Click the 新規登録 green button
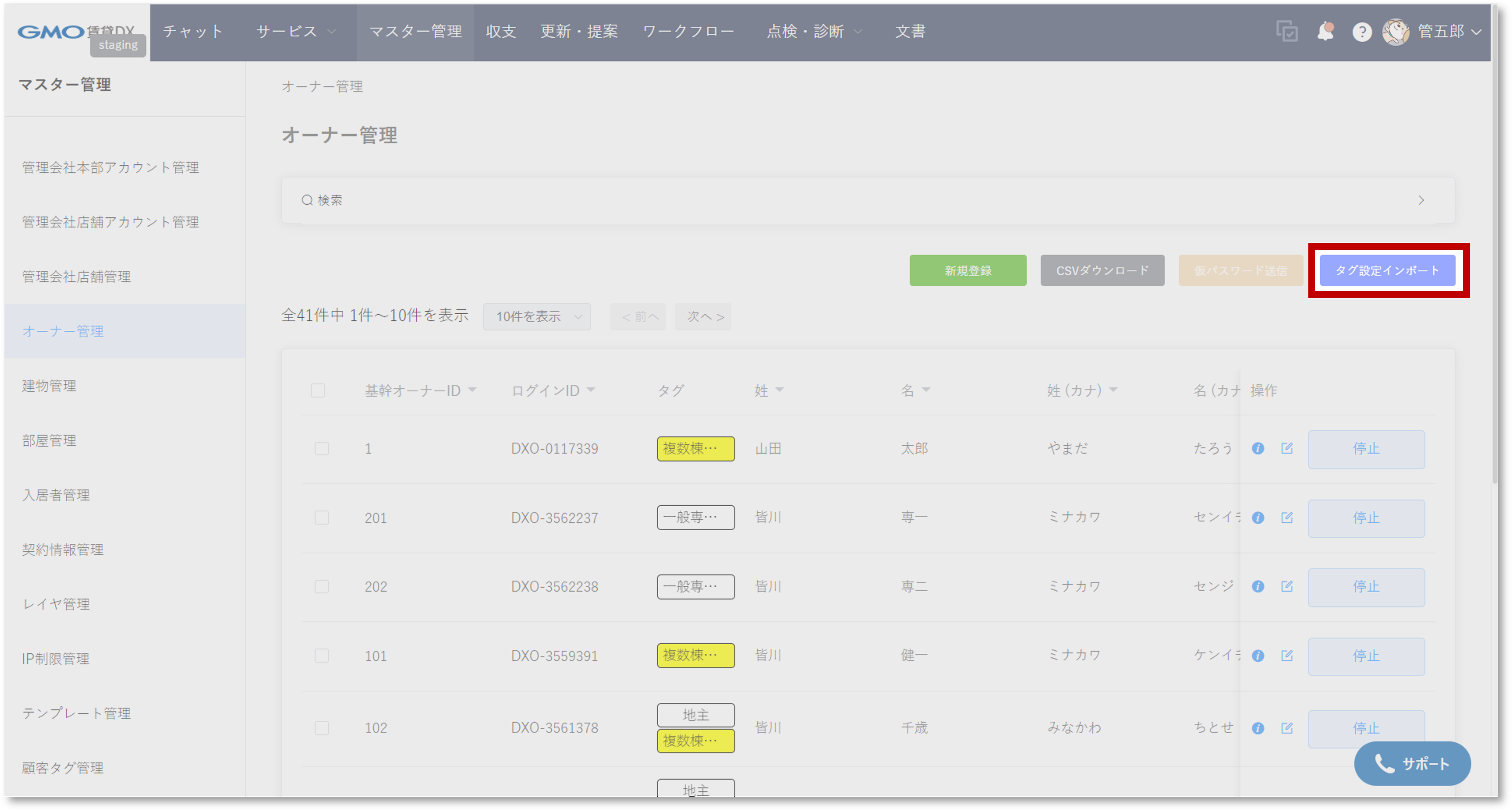This screenshot has height=811, width=1512. 967,270
